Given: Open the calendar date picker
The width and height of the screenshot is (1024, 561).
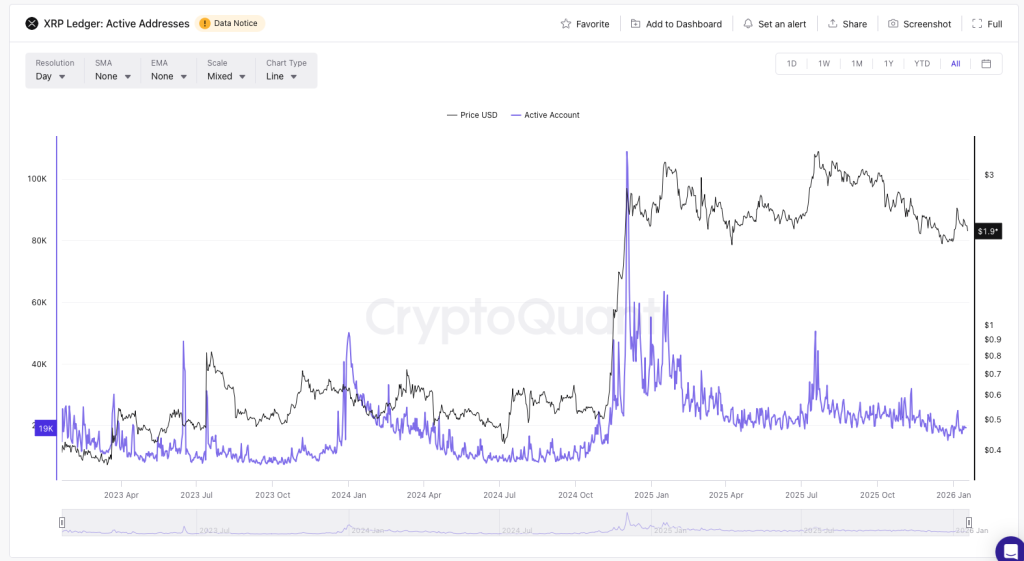Looking at the screenshot, I should tap(986, 64).
